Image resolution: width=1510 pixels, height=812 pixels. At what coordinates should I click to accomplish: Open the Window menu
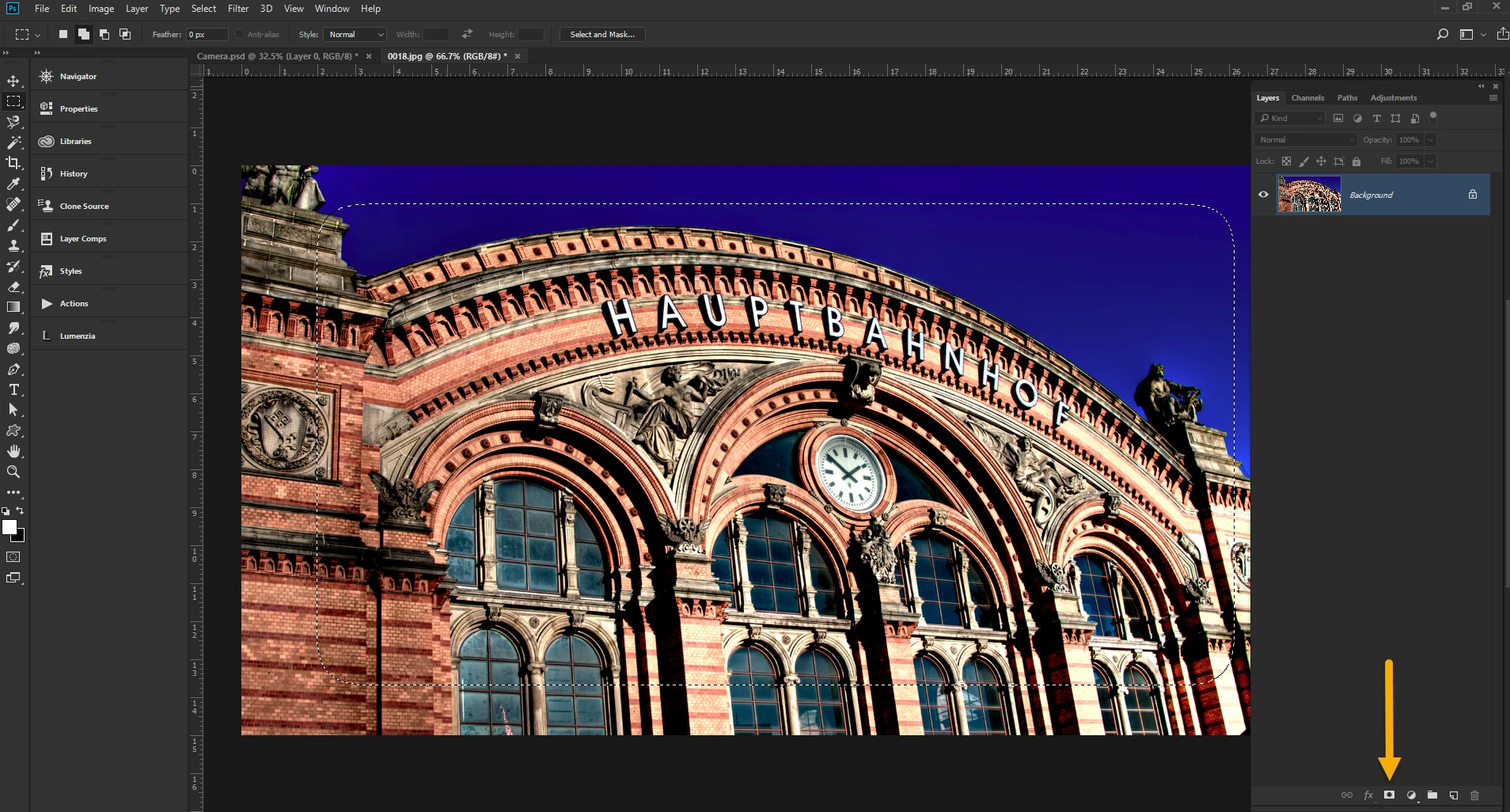332,9
